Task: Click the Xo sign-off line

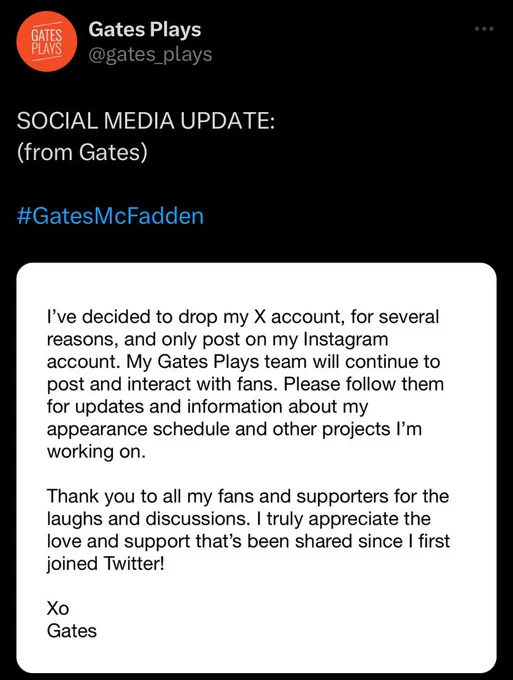Action: pos(58,608)
